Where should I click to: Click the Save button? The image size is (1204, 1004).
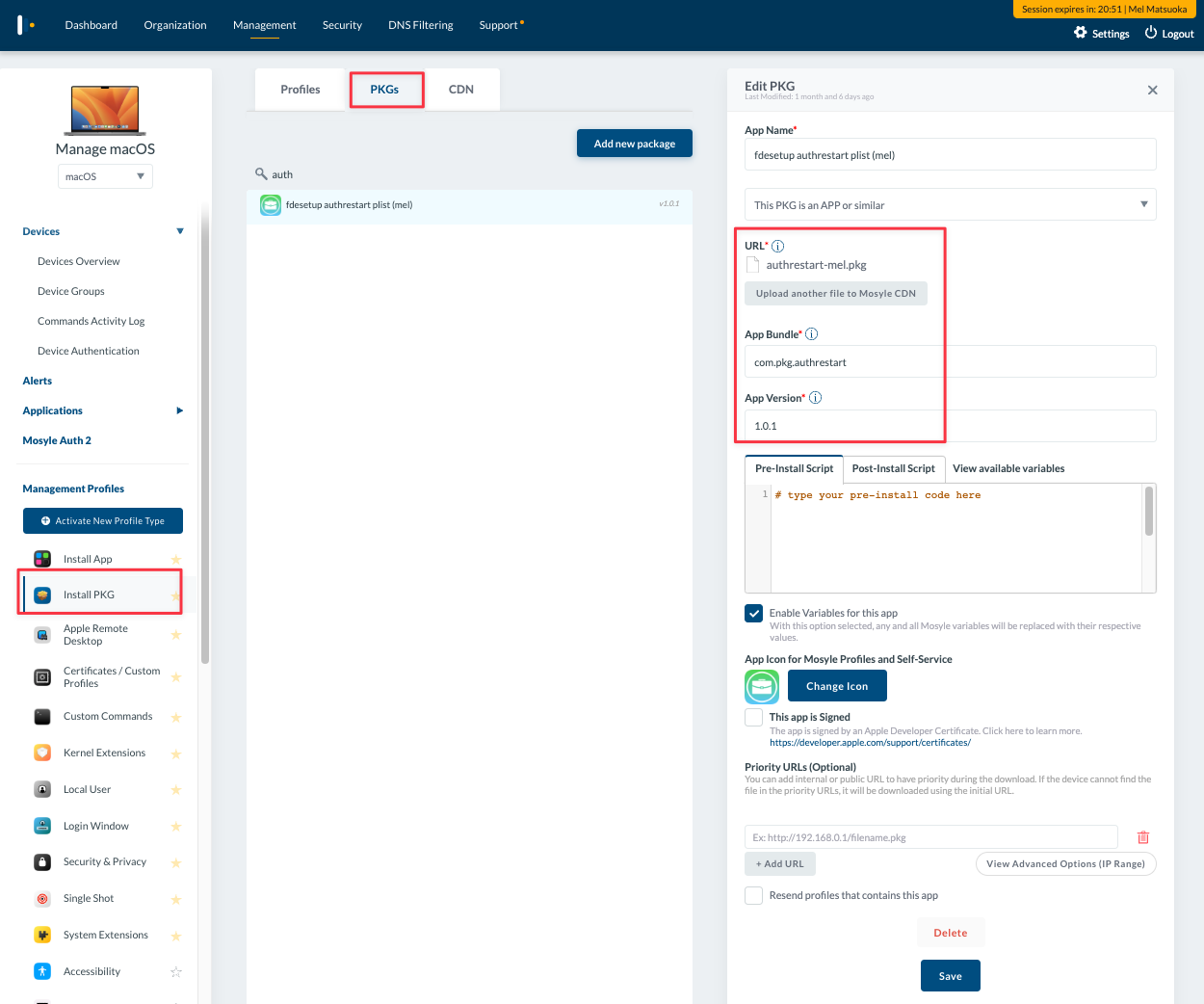click(951, 976)
